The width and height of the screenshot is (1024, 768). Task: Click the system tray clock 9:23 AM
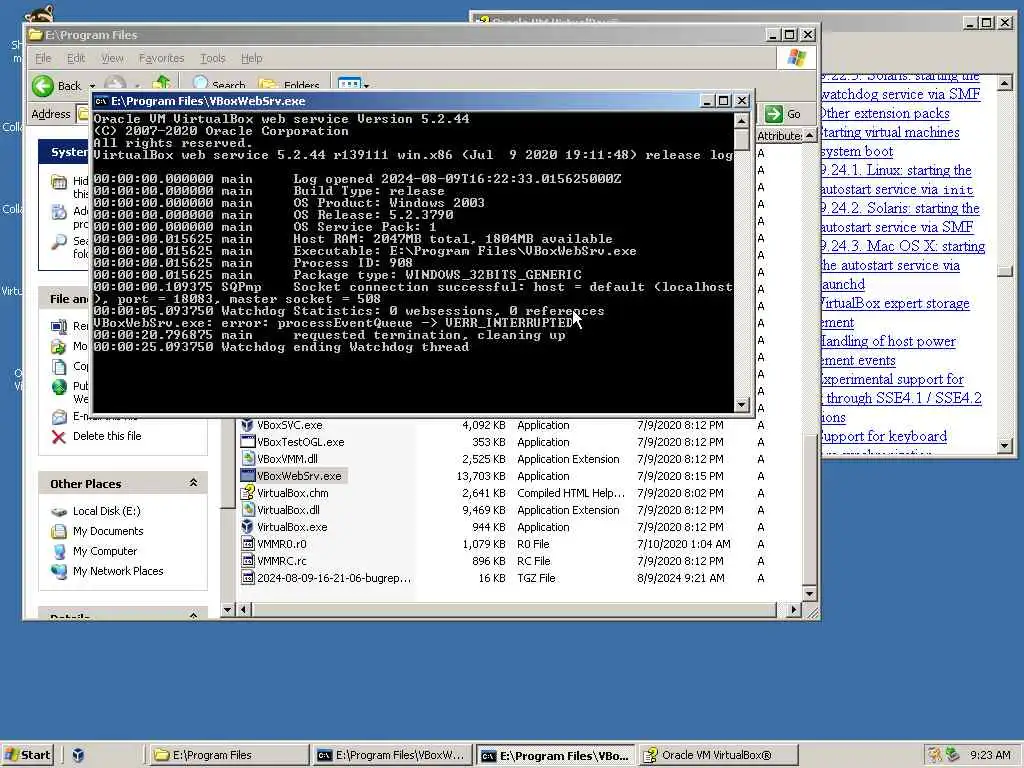[x=990, y=755]
